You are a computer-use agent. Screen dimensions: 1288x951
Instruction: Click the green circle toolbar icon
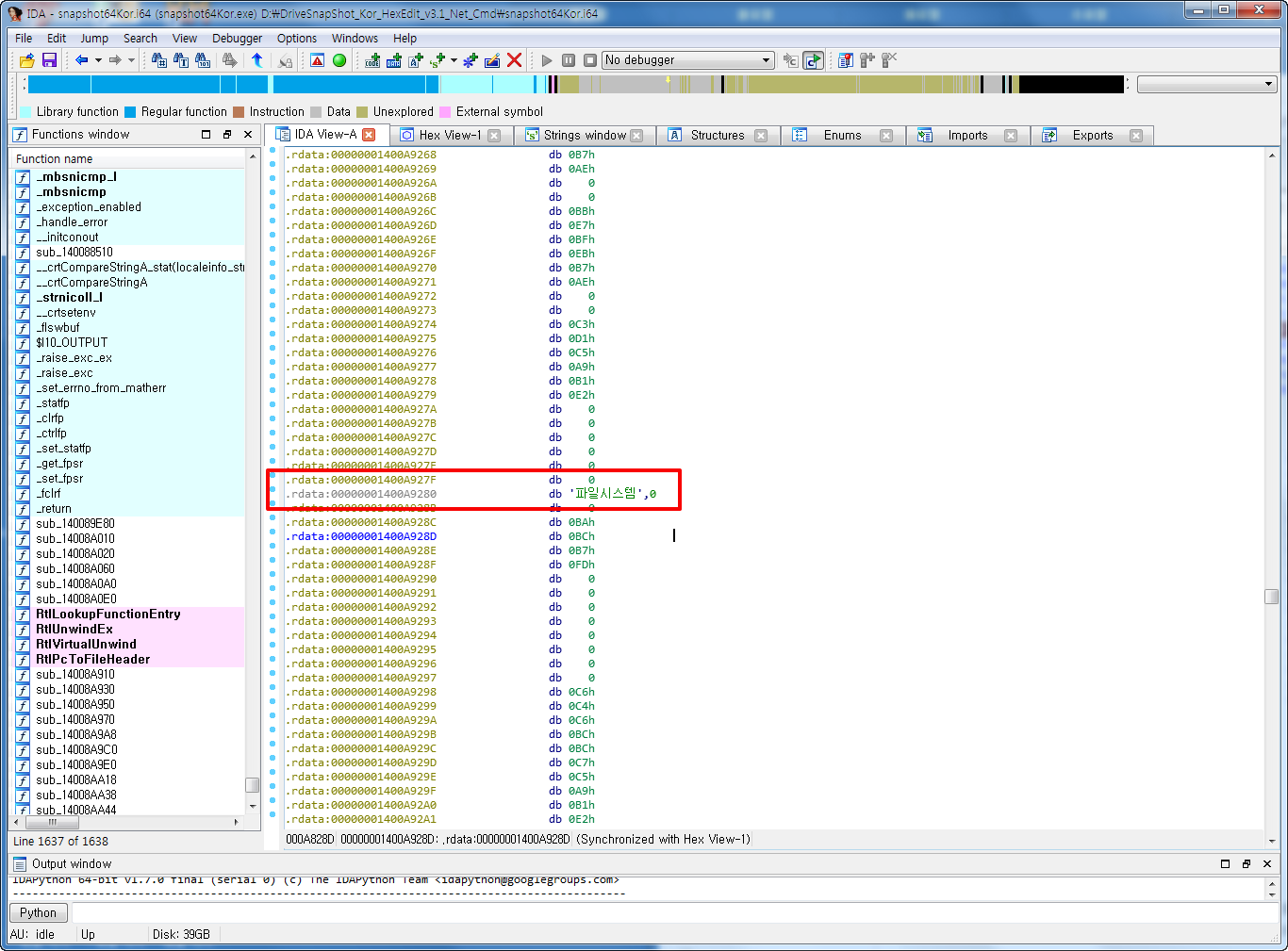coord(339,60)
